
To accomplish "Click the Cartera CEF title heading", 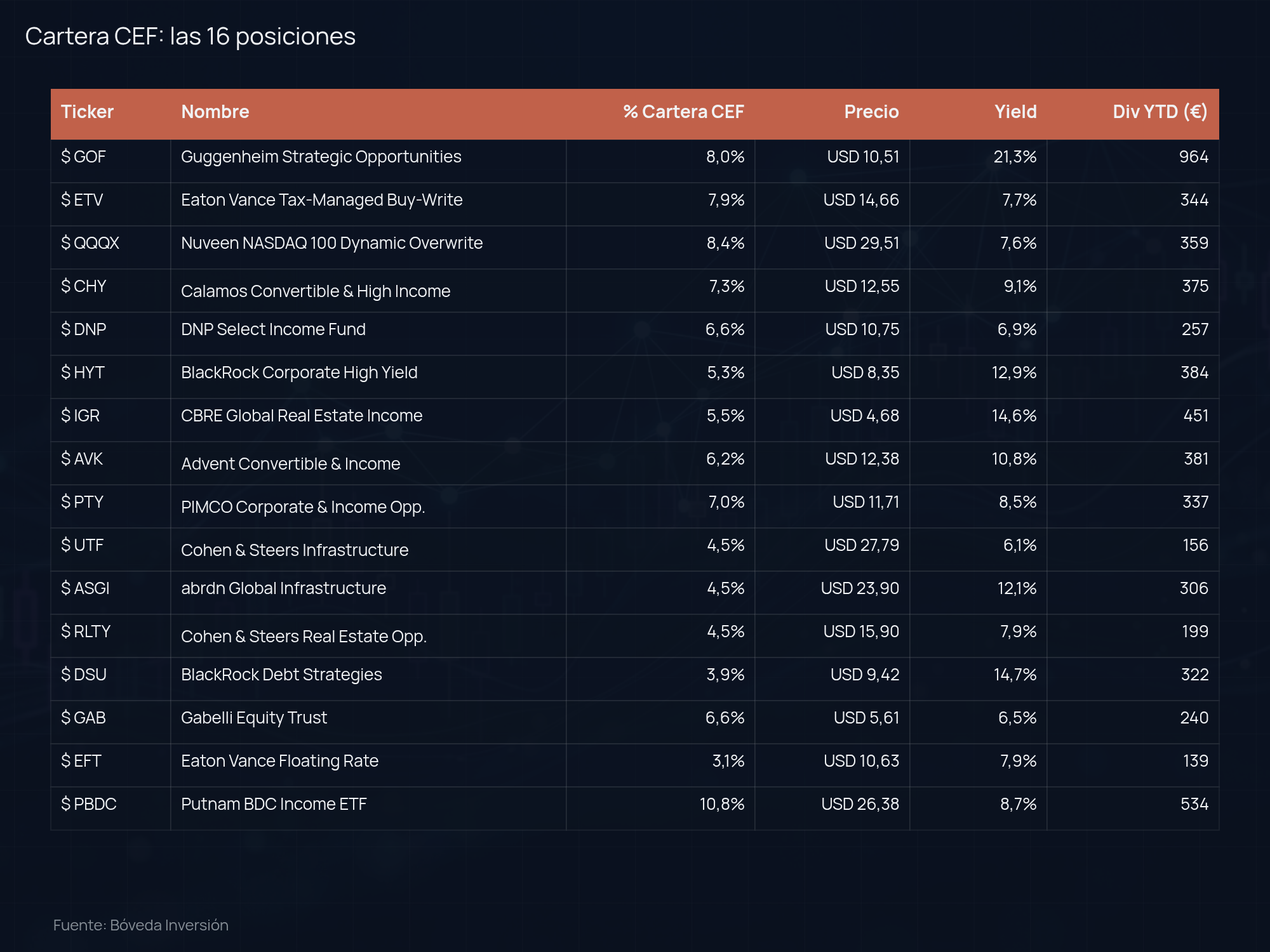I will click(x=190, y=37).
